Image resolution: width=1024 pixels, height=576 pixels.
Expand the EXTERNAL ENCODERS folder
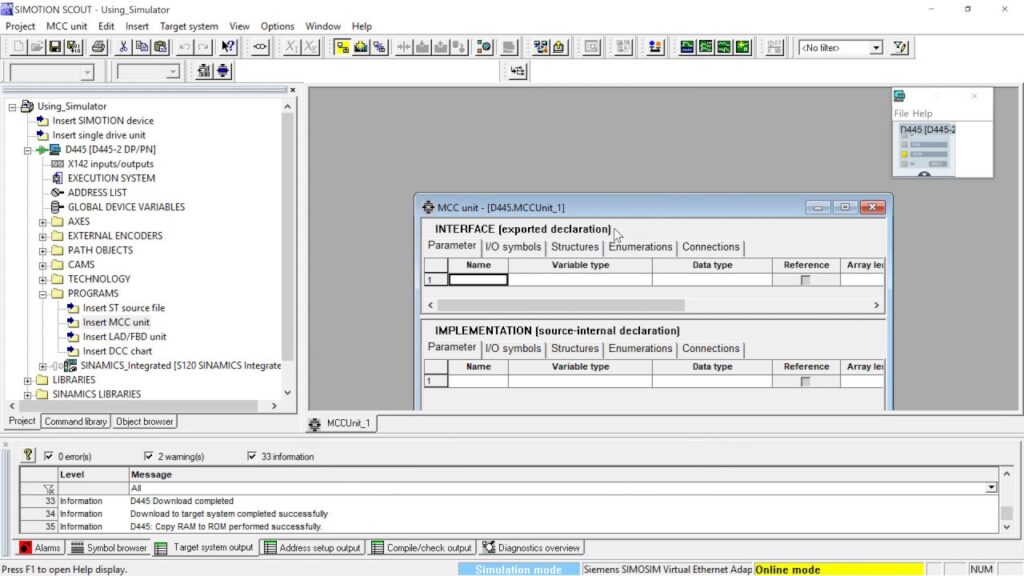point(42,236)
